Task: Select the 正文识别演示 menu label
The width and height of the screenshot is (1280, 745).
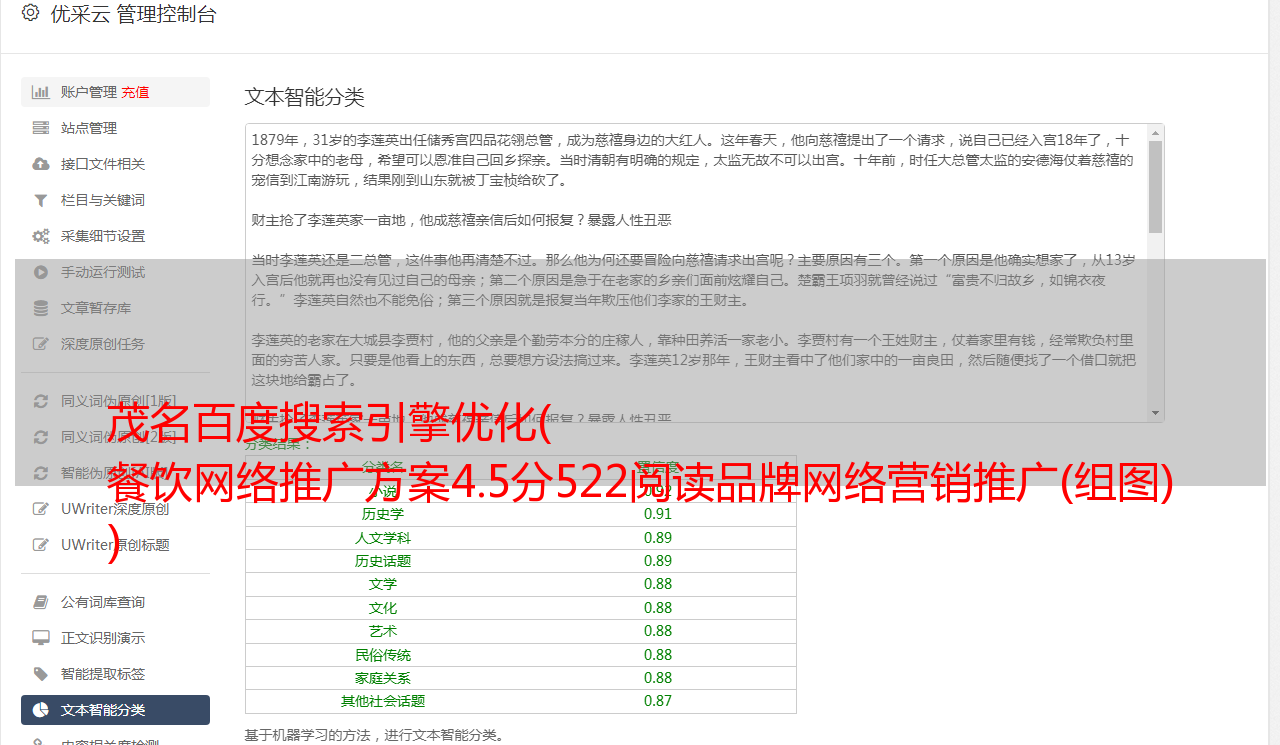Action: [103, 638]
